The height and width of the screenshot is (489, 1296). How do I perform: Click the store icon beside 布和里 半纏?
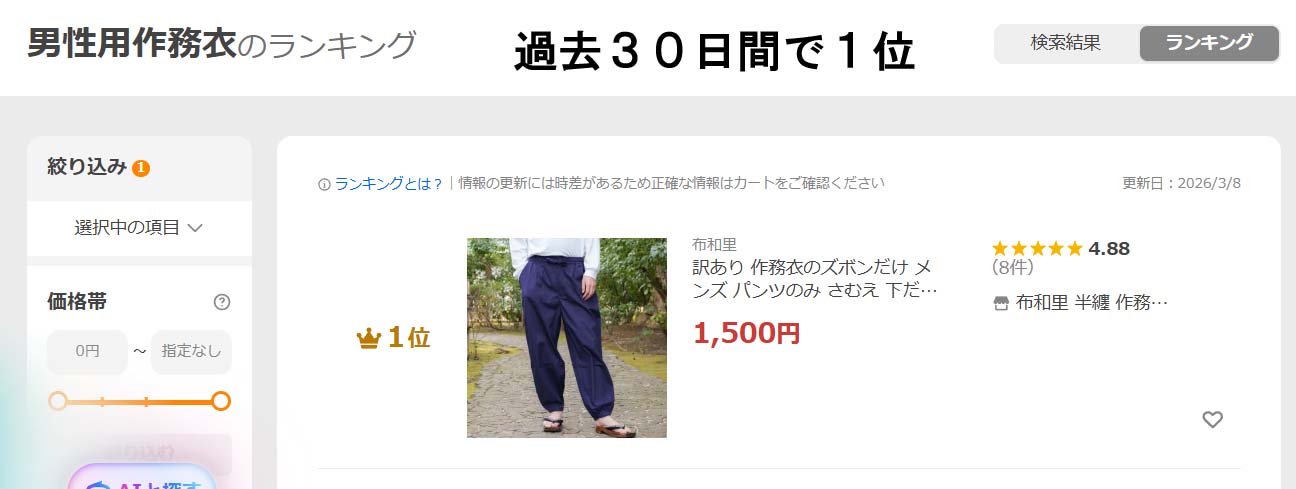click(x=1000, y=303)
